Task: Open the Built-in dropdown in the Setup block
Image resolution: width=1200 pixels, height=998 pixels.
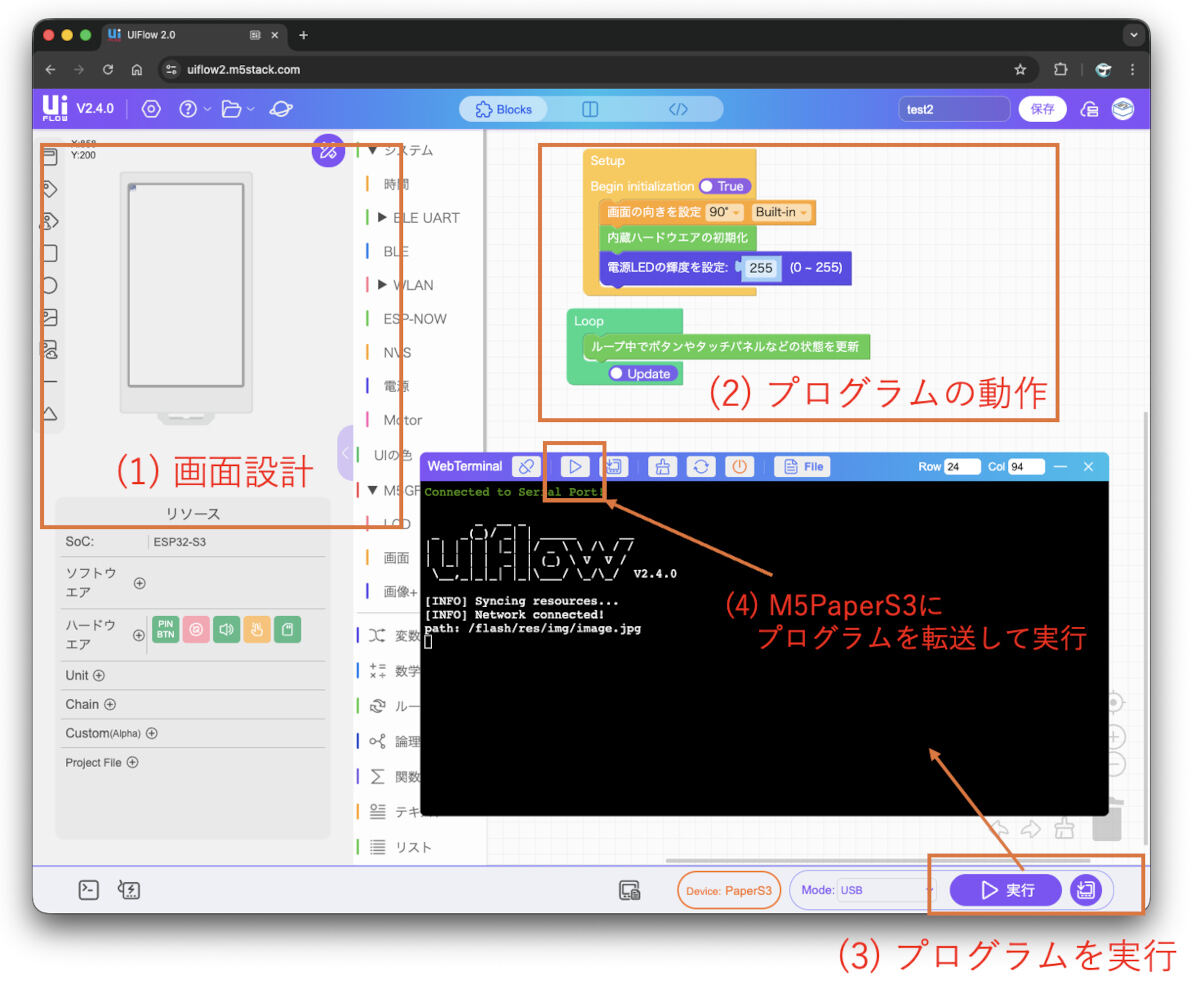Action: click(x=781, y=212)
